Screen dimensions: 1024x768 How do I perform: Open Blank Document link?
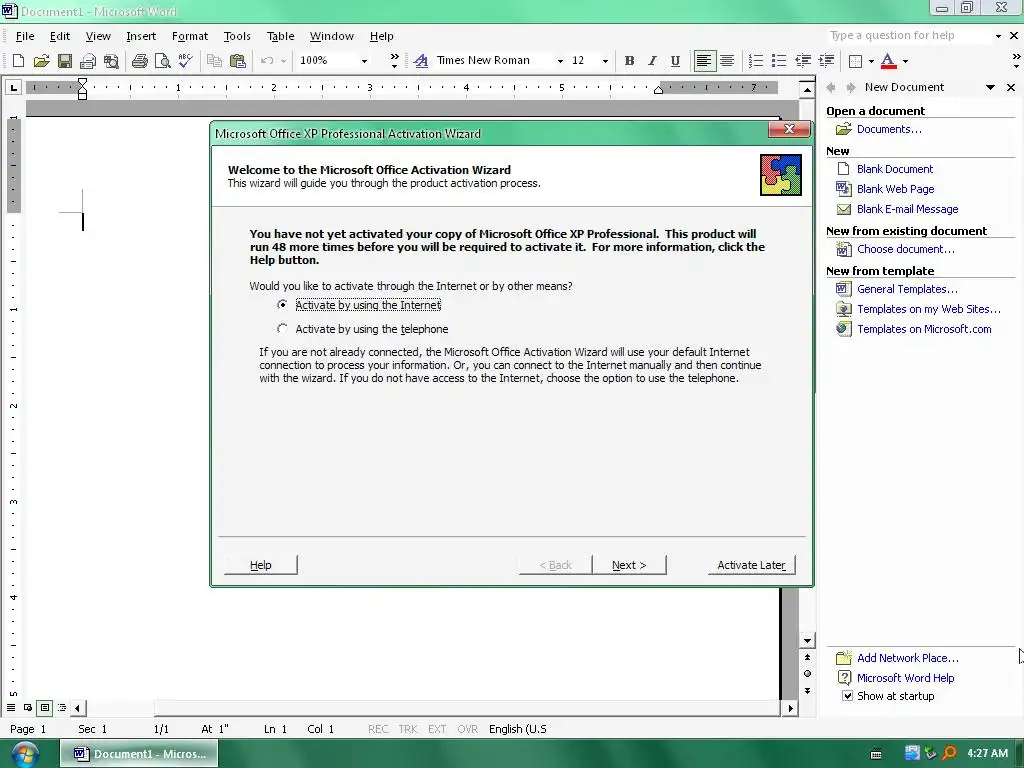(895, 168)
